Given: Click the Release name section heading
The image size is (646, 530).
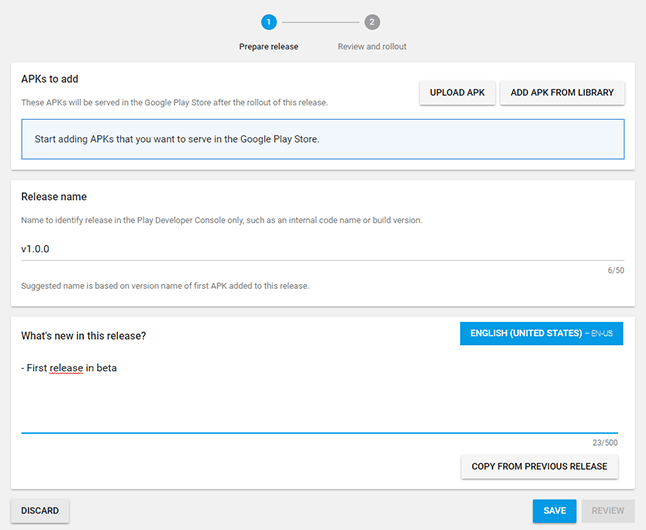Looking at the screenshot, I should point(54,197).
